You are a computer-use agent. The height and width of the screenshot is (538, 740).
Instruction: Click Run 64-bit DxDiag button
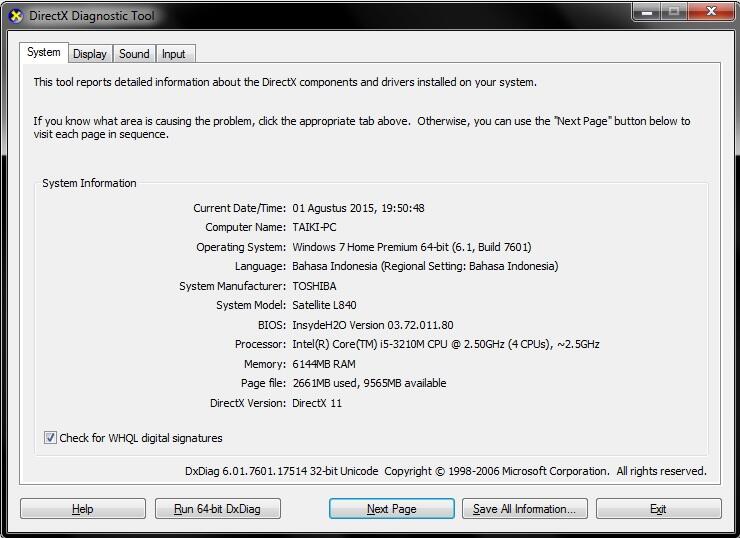click(218, 509)
